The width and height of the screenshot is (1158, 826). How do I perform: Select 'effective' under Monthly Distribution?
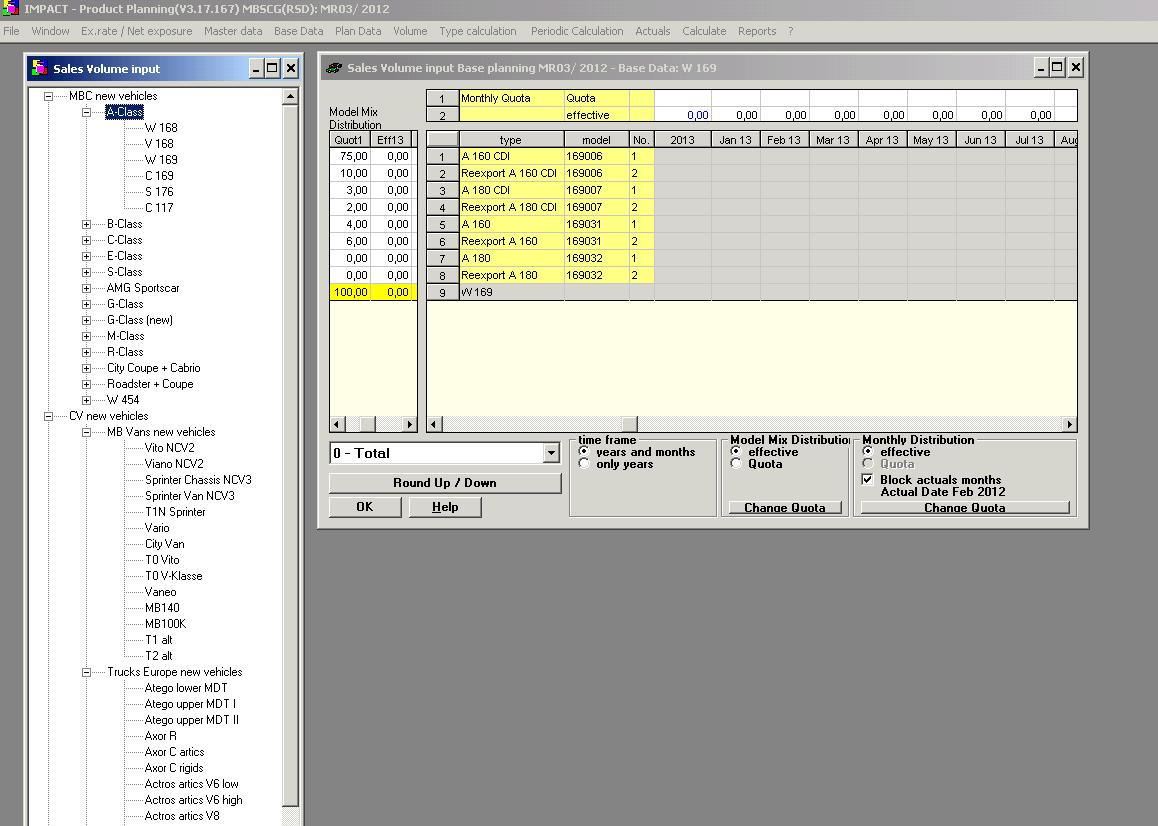(x=868, y=451)
